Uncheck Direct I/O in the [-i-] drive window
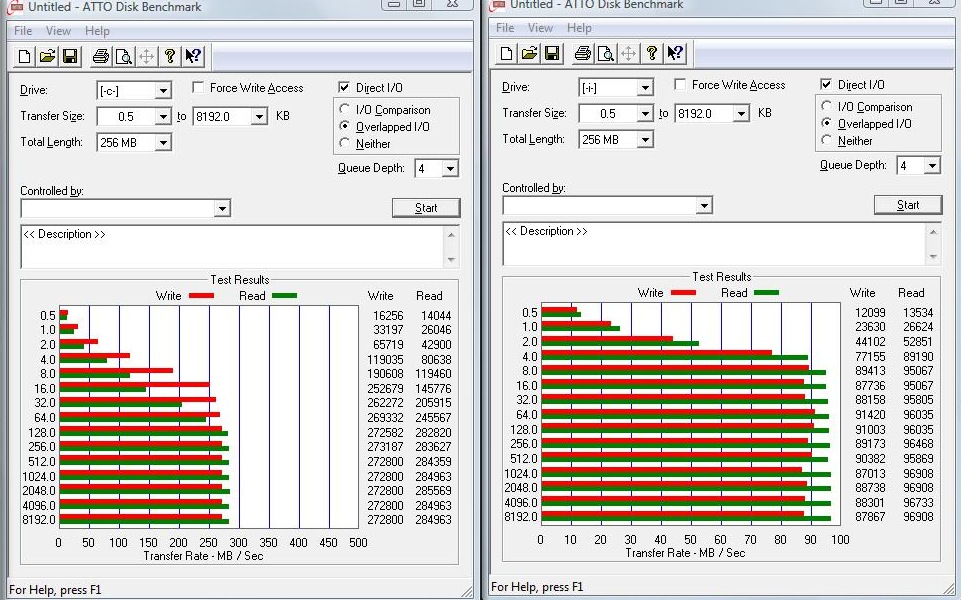Screen dimensions: 961x600 tap(826, 85)
